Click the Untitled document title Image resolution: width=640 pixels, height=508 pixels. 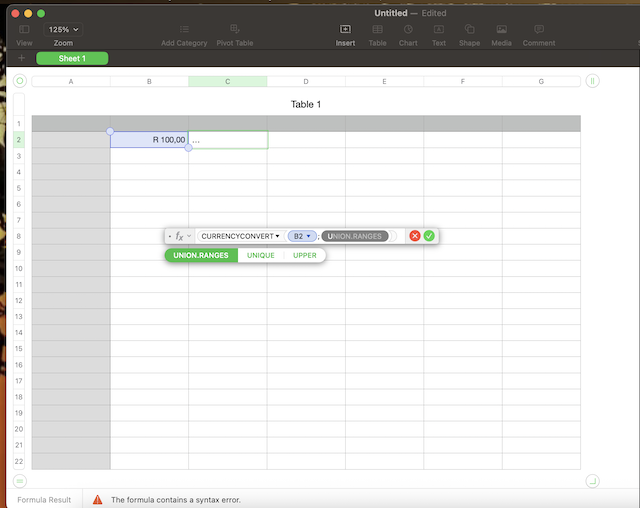tap(391, 13)
